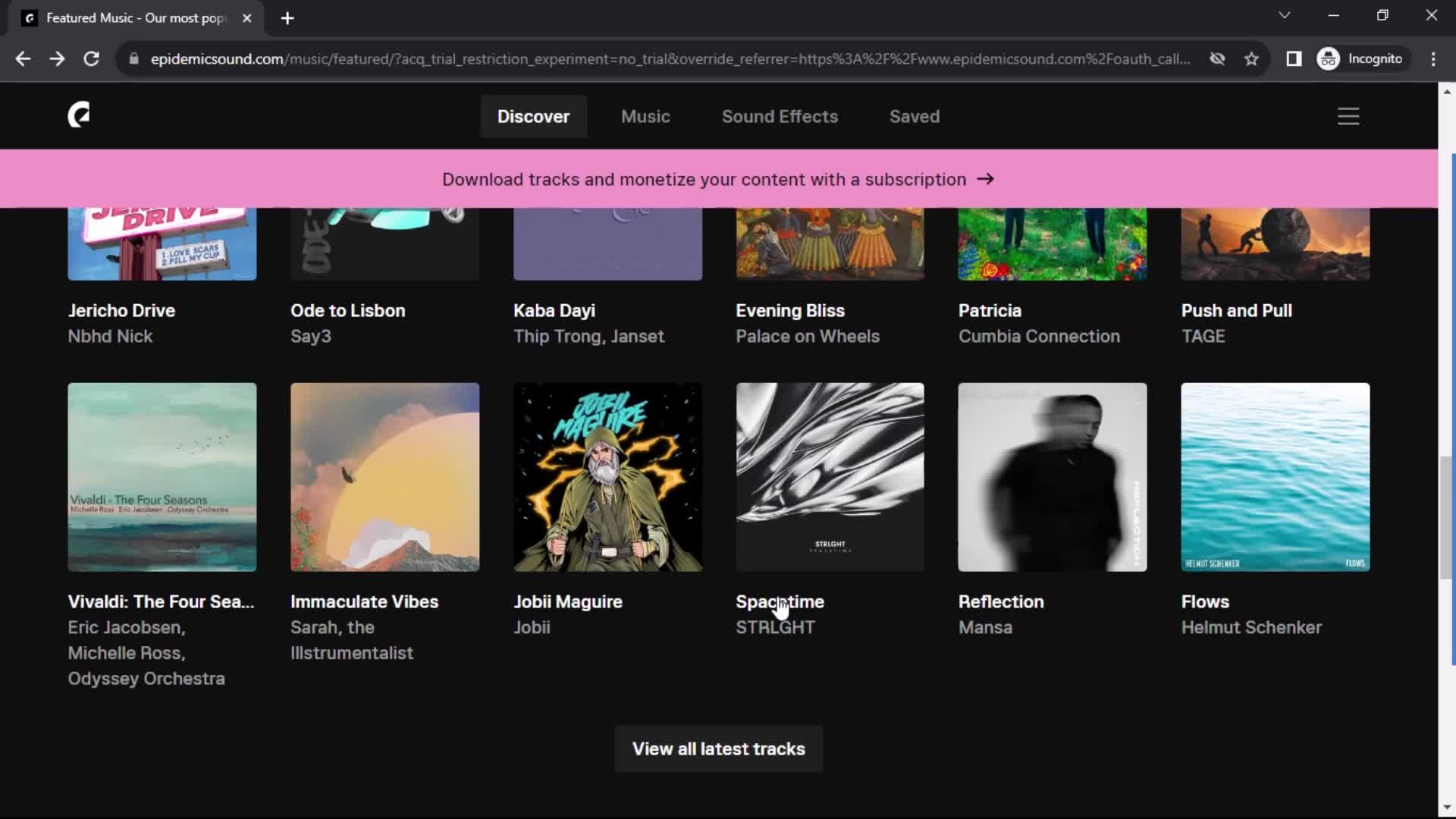The width and height of the screenshot is (1456, 819).
Task: Go to the Saved tab
Action: [914, 116]
